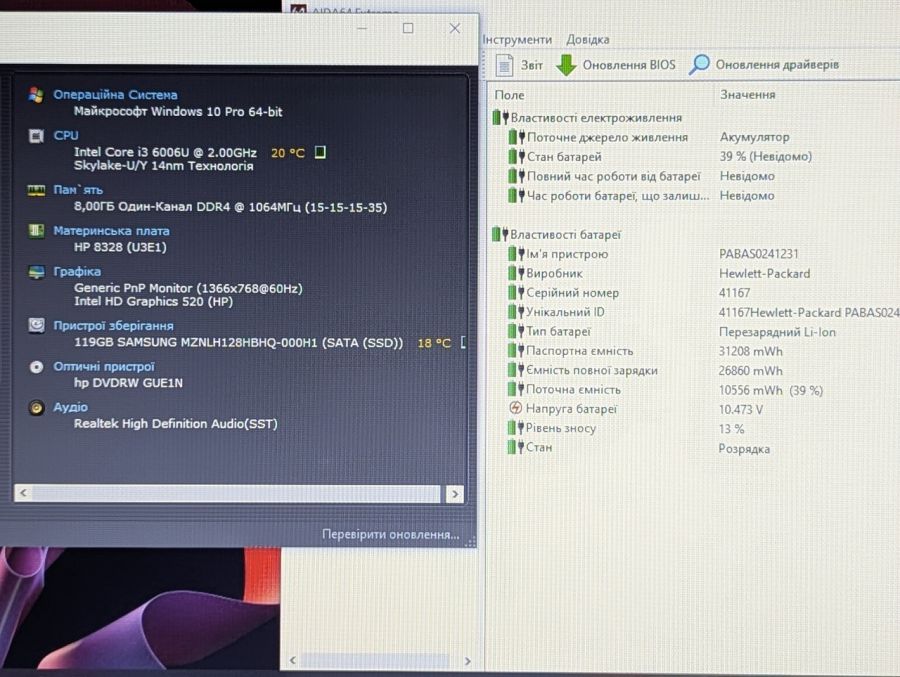Click the value 31208 mWh
This screenshot has width=900, height=677.
pyautogui.click(x=750, y=351)
